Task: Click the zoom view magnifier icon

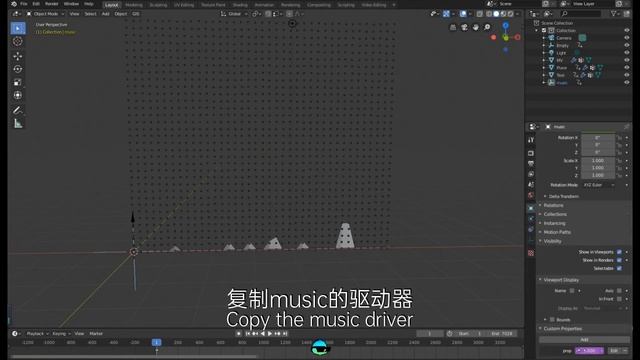Action: (x=487, y=27)
